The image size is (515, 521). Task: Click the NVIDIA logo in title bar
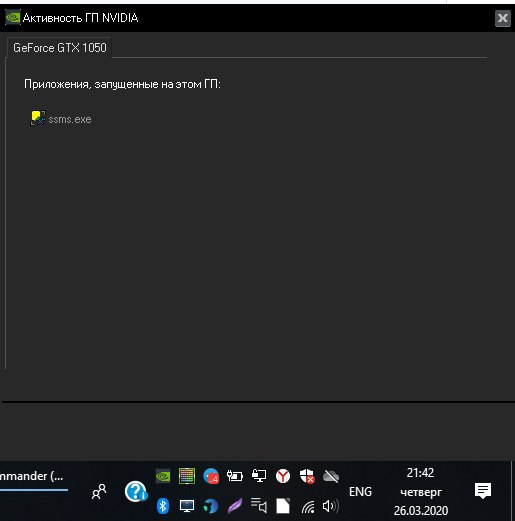click(13, 17)
